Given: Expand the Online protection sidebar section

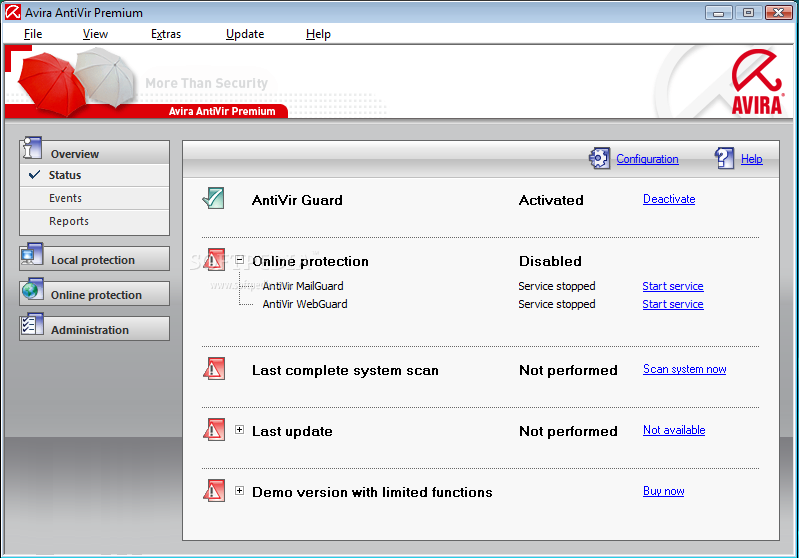Looking at the screenshot, I should pos(94,294).
